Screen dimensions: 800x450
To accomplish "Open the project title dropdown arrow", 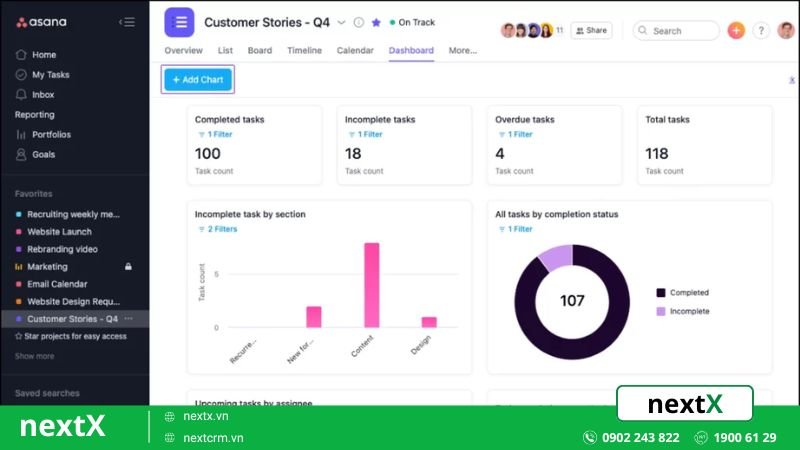I will pyautogui.click(x=341, y=22).
